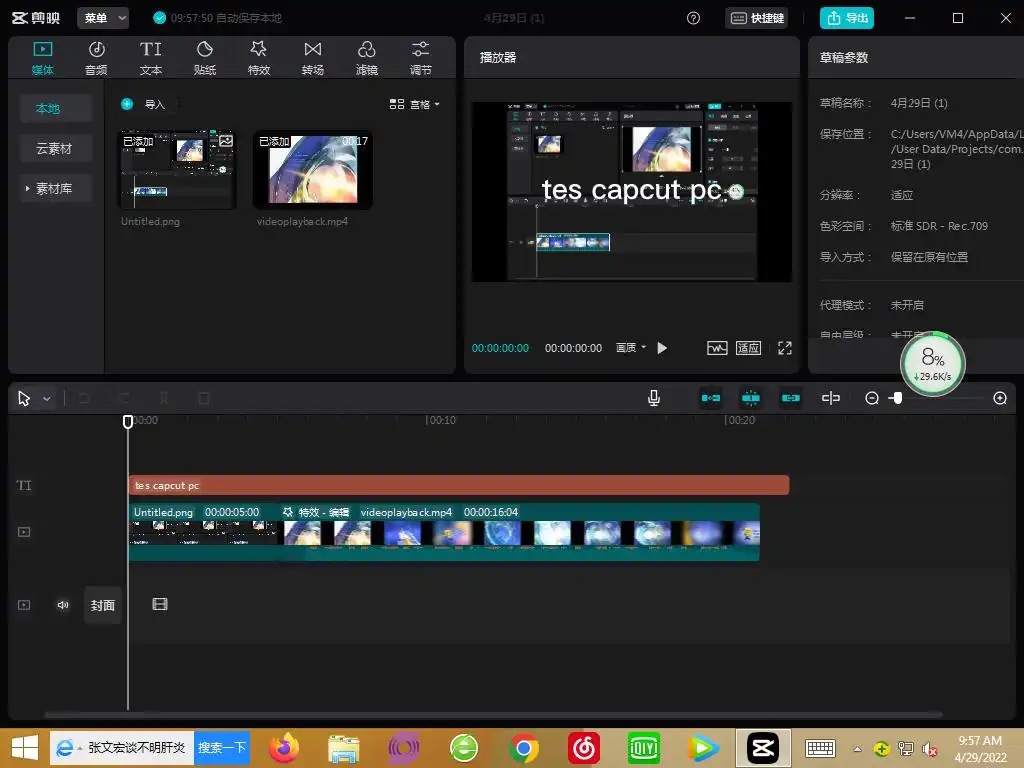Viewport: 1024px width, 768px height.
Task: Click the timeline playhead marker
Action: pos(128,421)
